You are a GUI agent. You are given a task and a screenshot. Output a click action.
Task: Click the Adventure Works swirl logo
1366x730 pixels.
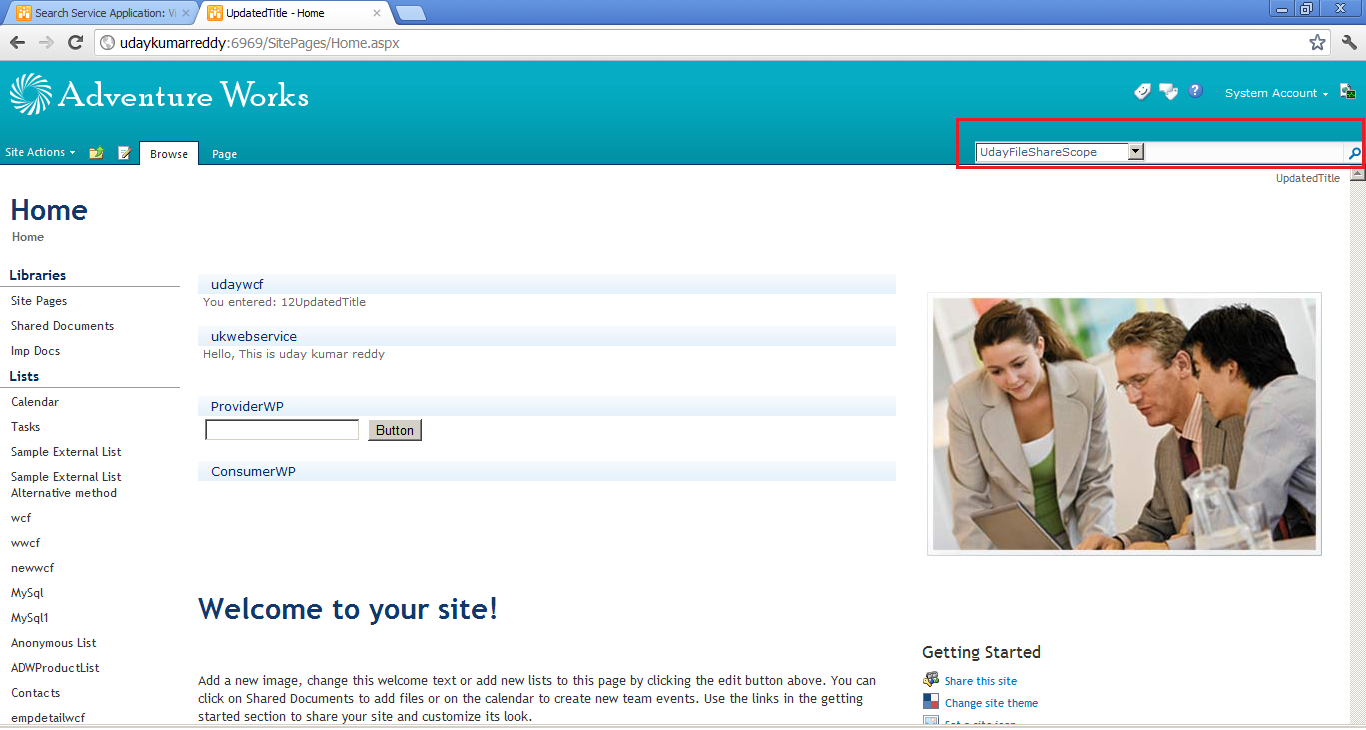coord(30,94)
